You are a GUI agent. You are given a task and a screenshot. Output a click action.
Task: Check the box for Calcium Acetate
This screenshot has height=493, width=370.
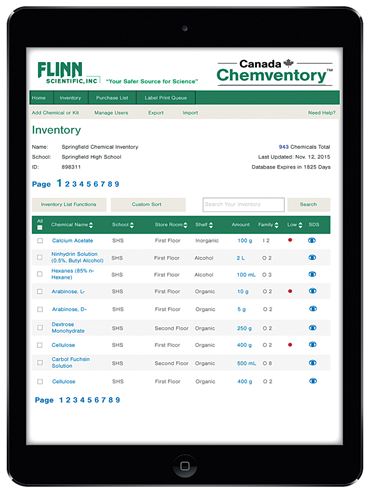click(x=40, y=240)
